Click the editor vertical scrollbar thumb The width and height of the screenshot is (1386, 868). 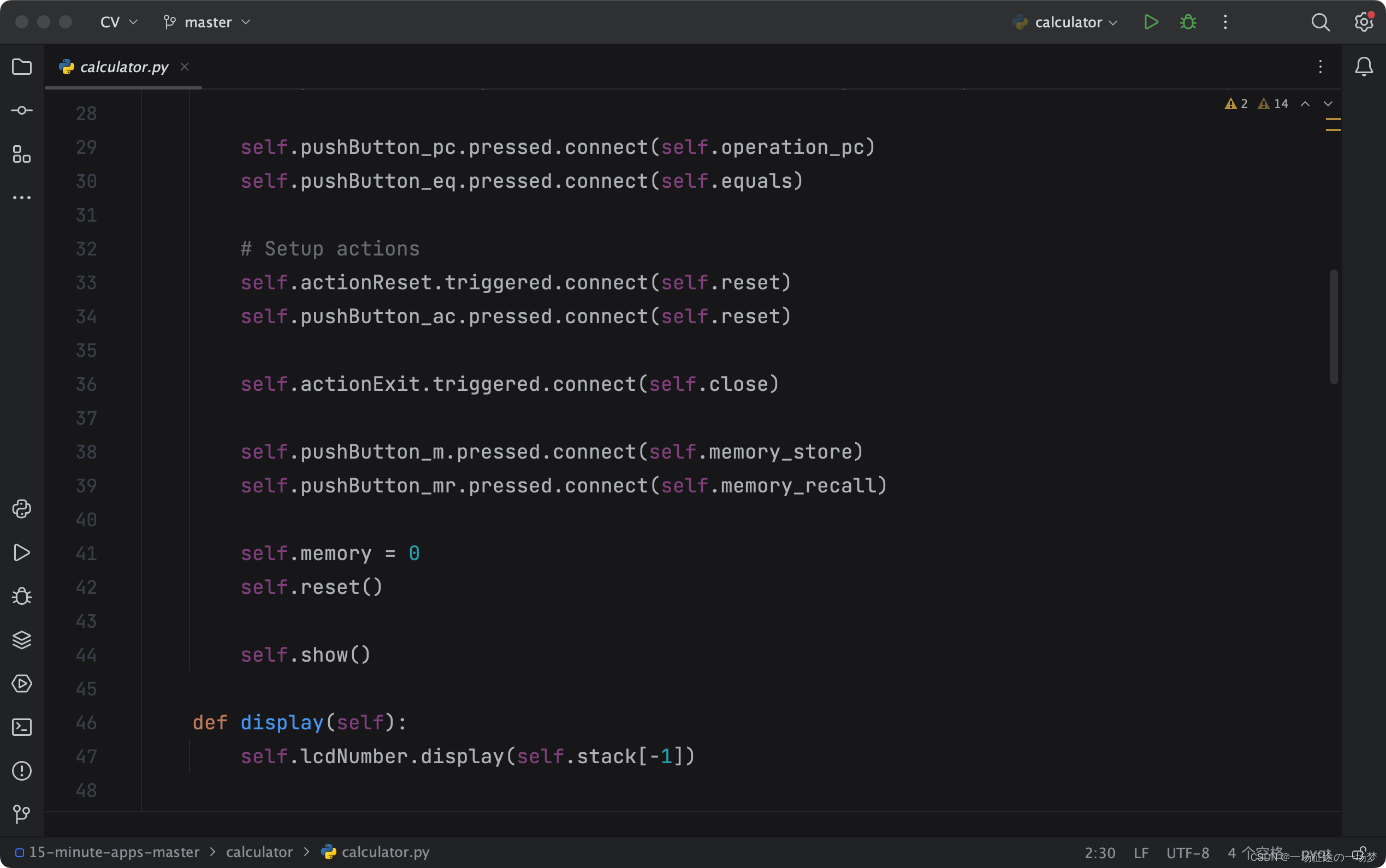[x=1333, y=326]
